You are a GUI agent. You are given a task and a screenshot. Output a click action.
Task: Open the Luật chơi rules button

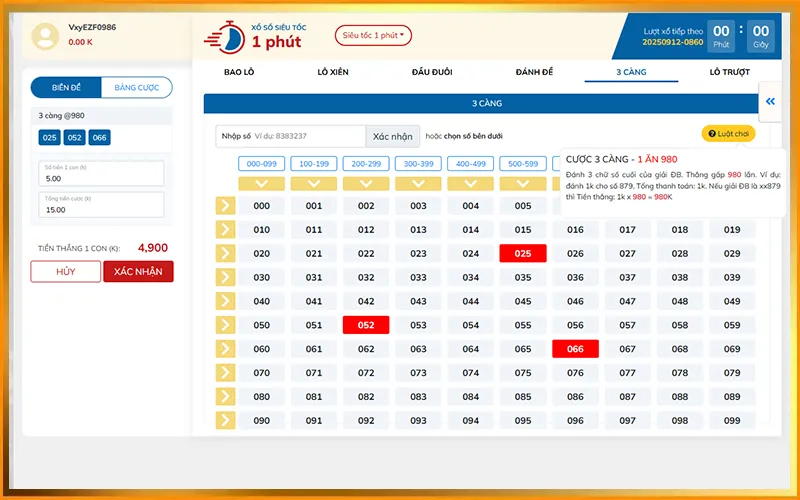point(728,134)
